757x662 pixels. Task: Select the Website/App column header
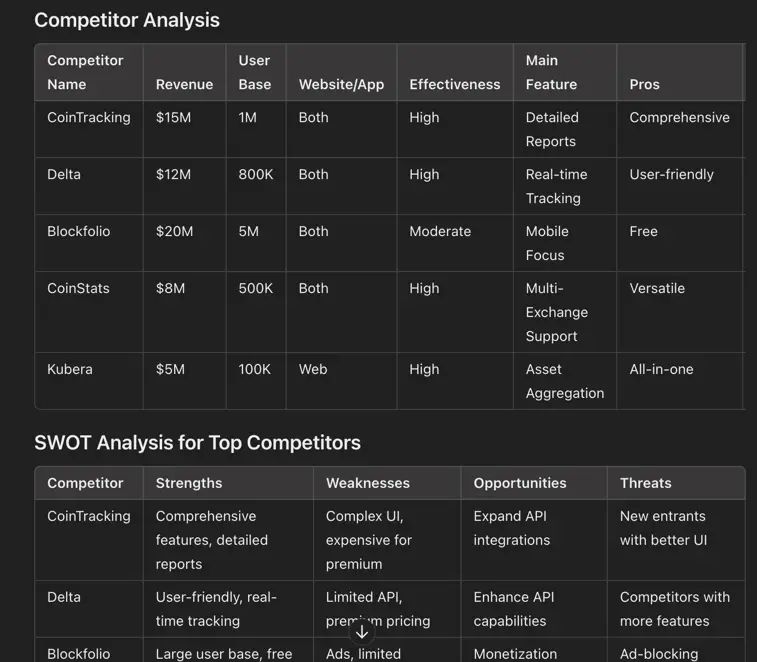pos(341,85)
